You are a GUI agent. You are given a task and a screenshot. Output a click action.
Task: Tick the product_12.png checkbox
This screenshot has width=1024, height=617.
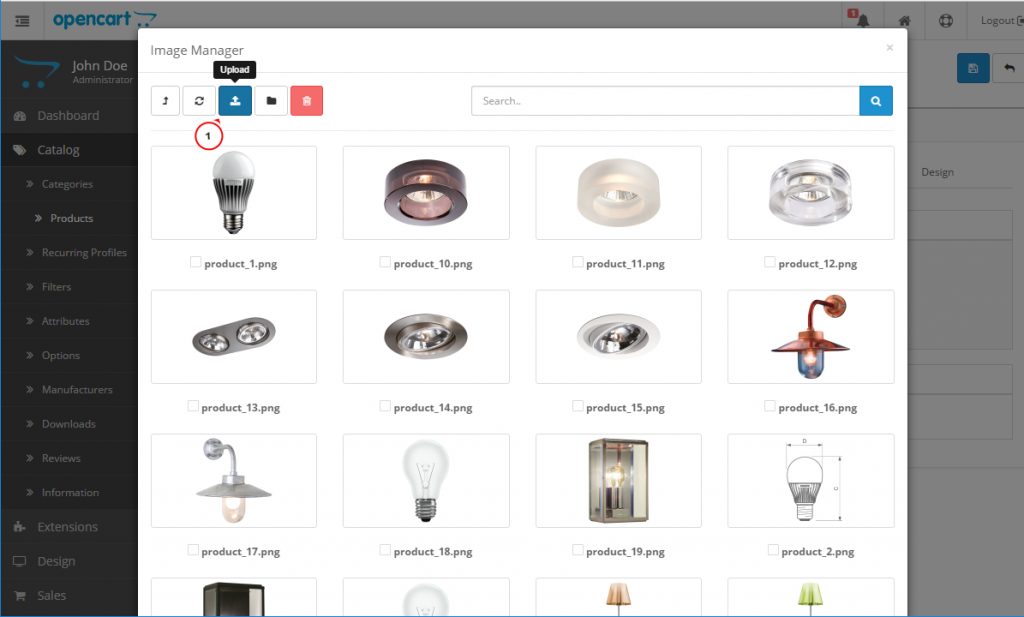(769, 262)
